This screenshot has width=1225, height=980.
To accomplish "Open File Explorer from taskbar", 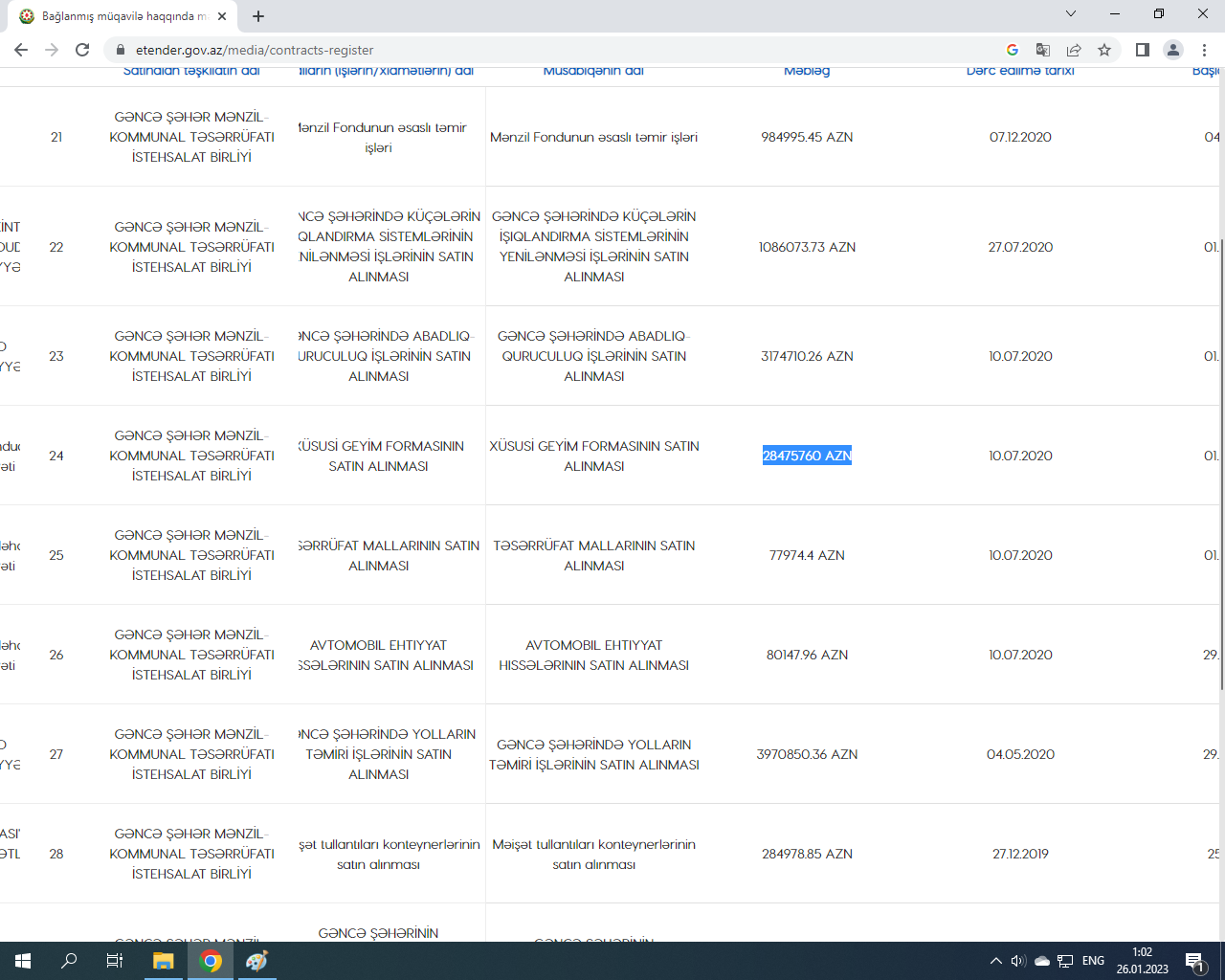I will (164, 961).
